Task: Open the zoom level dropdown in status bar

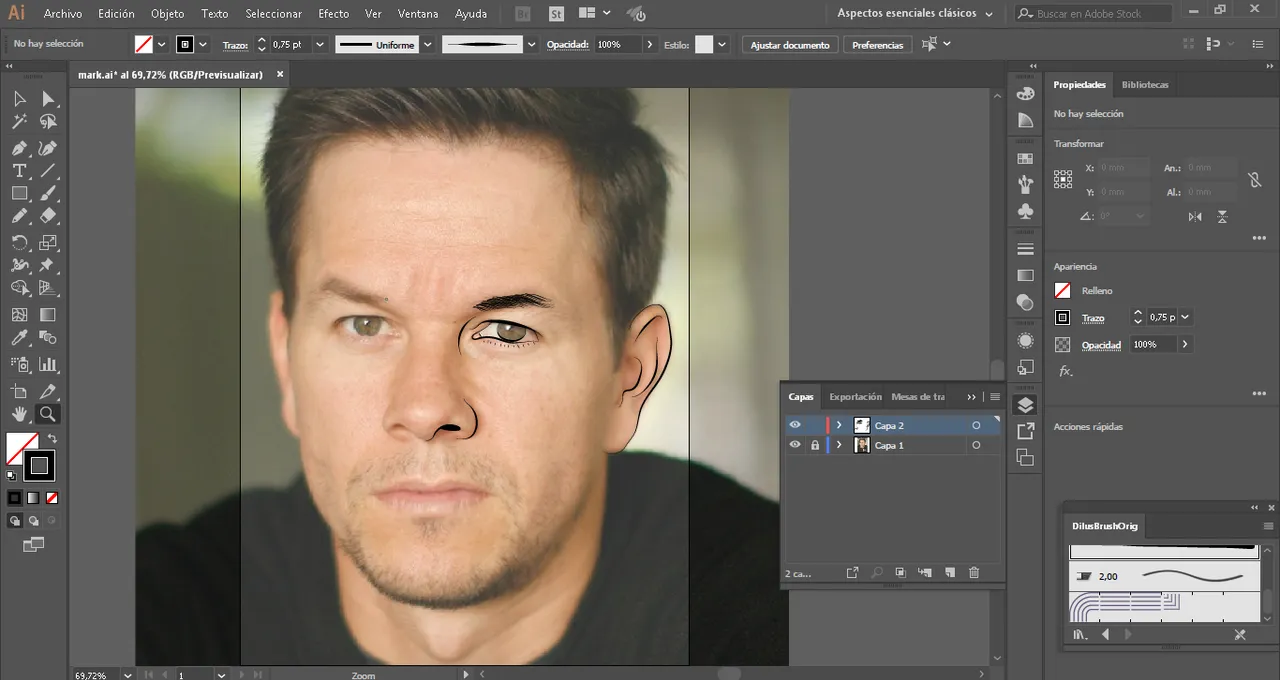Action: tap(127, 675)
